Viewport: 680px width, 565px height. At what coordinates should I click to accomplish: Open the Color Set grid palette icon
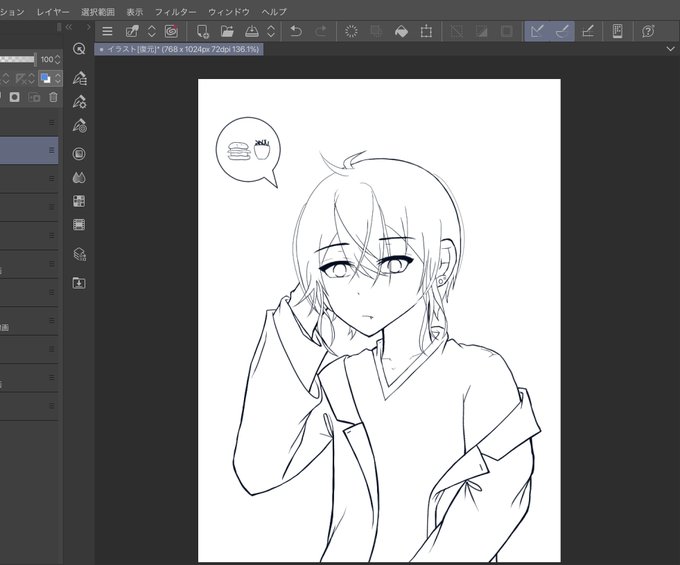(79, 201)
